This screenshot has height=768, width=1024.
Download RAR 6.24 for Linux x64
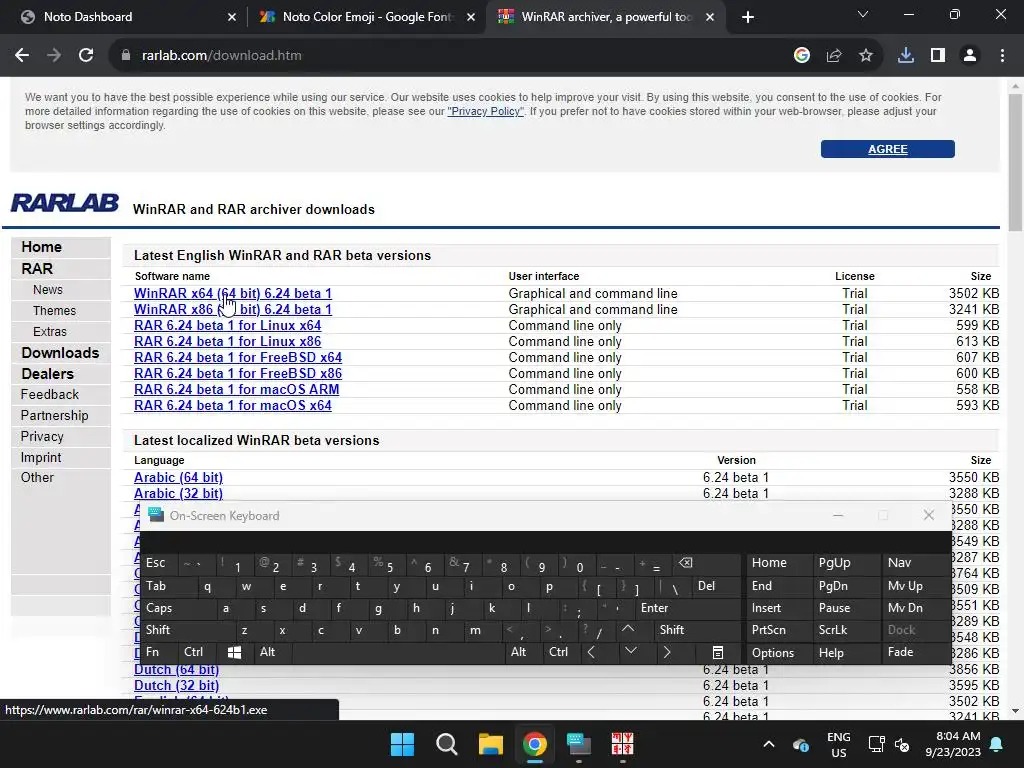click(x=227, y=325)
